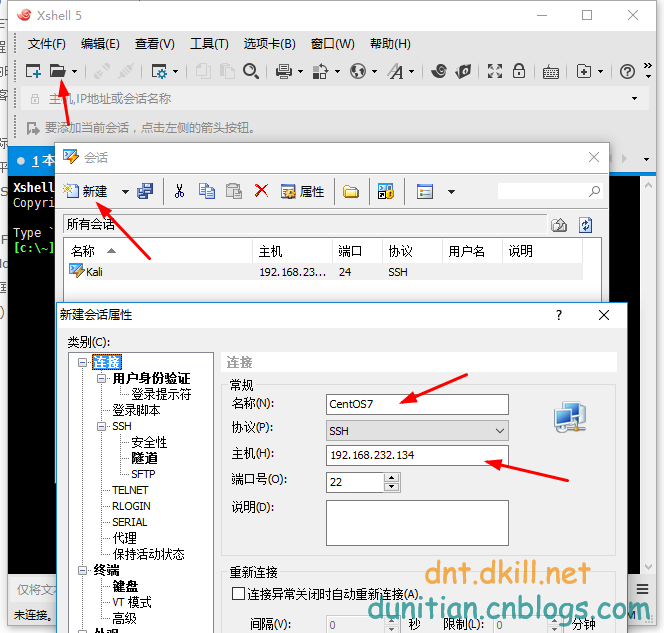This screenshot has width=664, height=633.
Task: Decrease the 端口号 port value with down arrow
Action: tap(392, 487)
